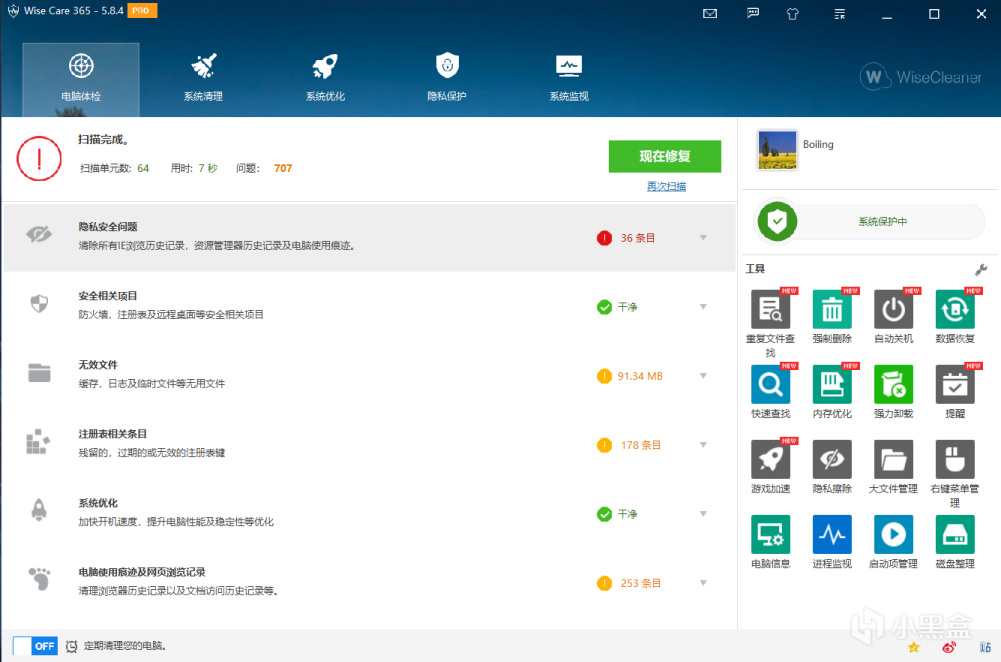Expand the 无效文件 row arrow
Screen dimensions: 1001x662
click(703, 376)
